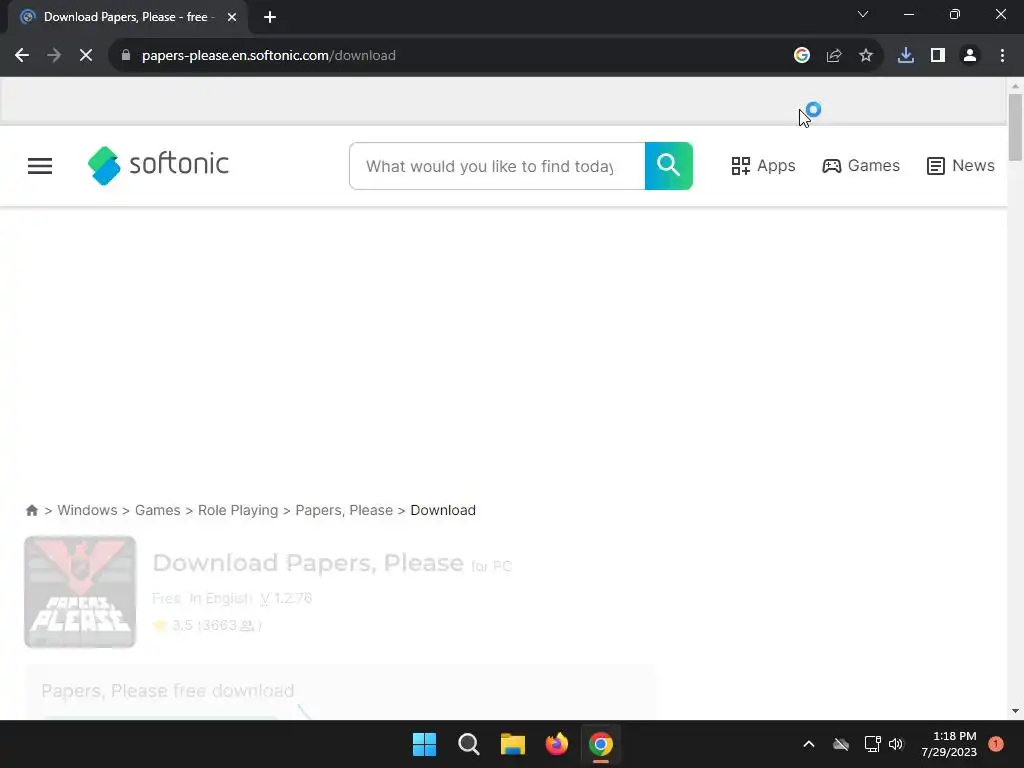
Task: Launch Firefox from taskbar
Action: [x=557, y=744]
